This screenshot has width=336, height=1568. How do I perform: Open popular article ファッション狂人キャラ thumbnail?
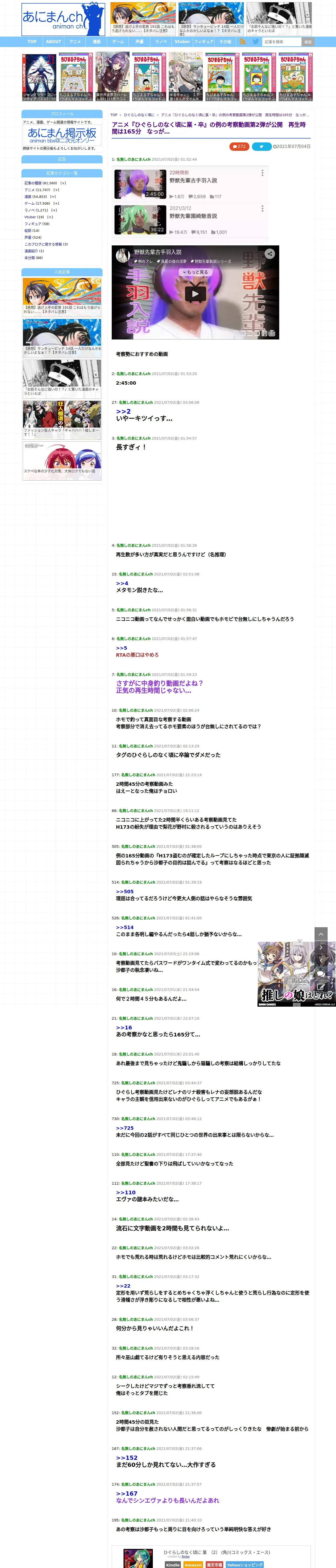click(62, 419)
